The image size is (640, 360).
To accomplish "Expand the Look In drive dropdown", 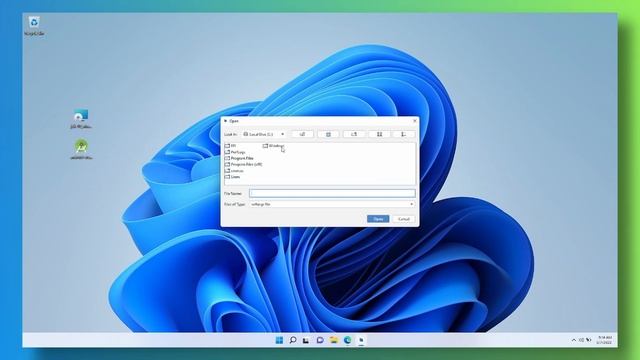I will point(282,134).
